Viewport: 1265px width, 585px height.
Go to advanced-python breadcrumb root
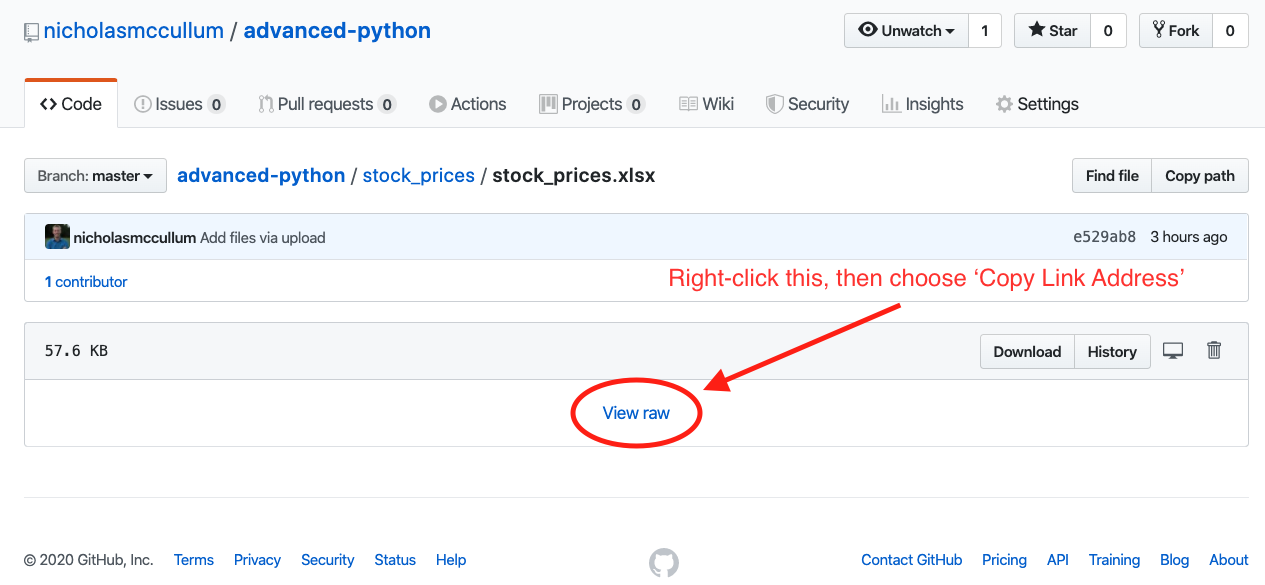tap(261, 176)
